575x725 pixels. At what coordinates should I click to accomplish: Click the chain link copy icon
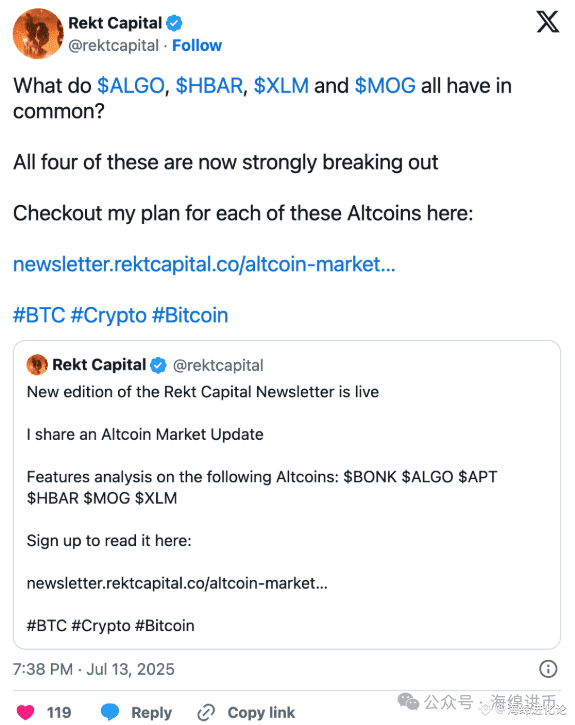tap(206, 713)
